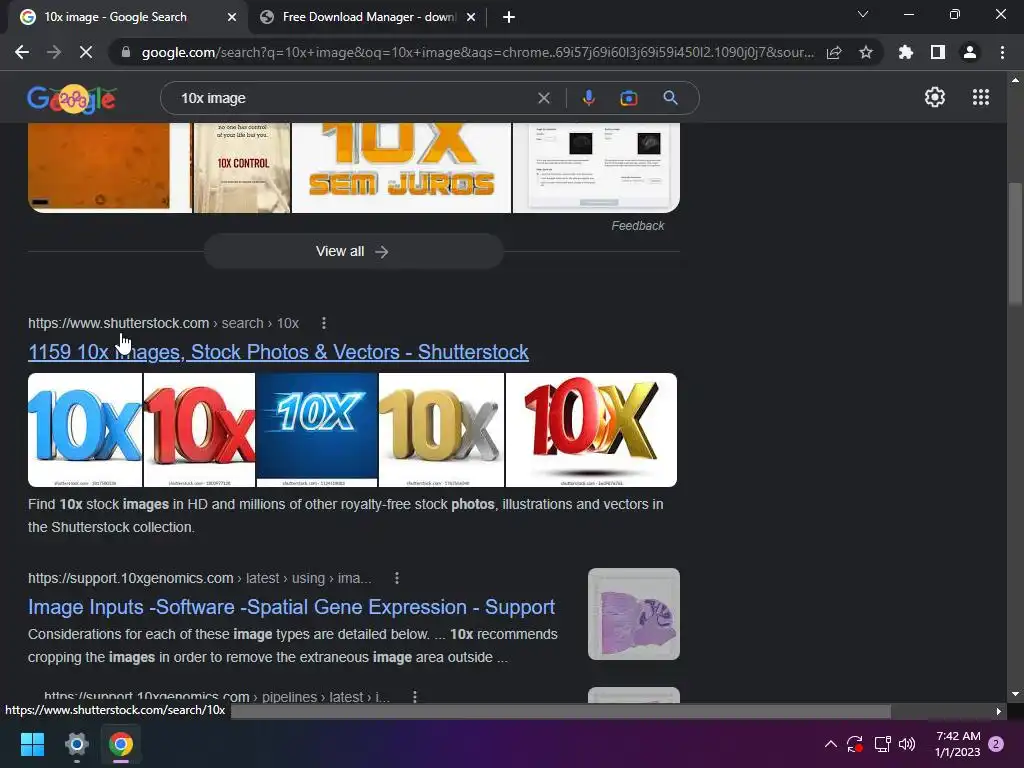Click the Google 2023 doodle logo
This screenshot has width=1024, height=768.
[72, 99]
